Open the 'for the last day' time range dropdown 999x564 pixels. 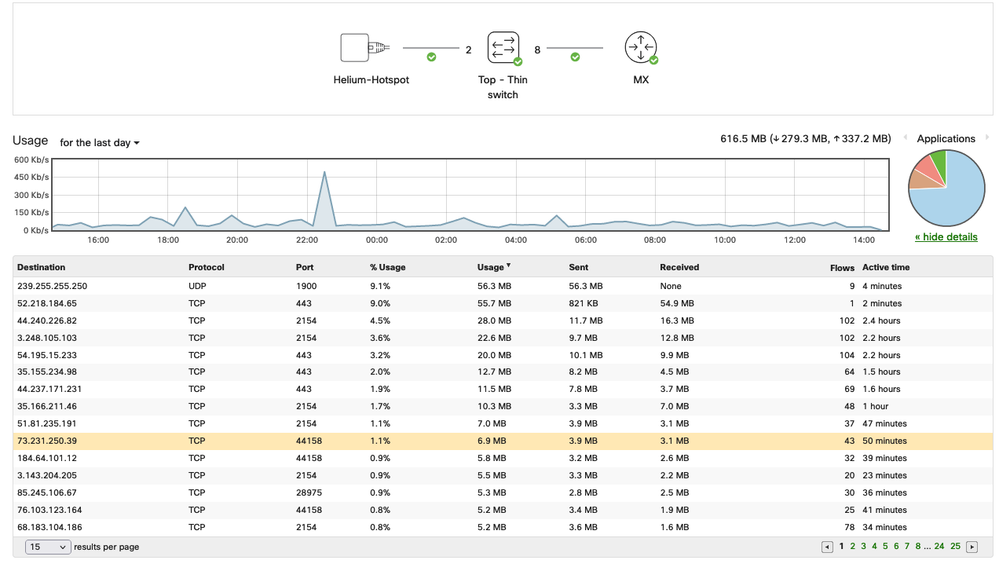pyautogui.click(x=99, y=143)
